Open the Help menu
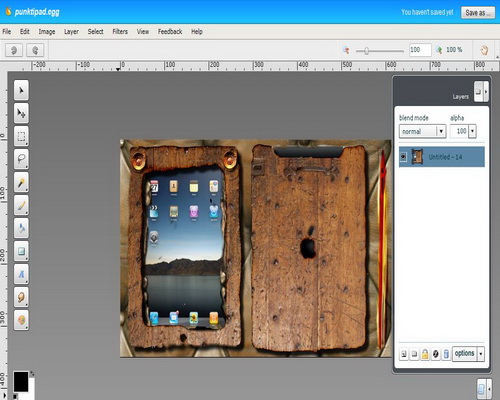This screenshot has width=500, height=400. (x=197, y=32)
